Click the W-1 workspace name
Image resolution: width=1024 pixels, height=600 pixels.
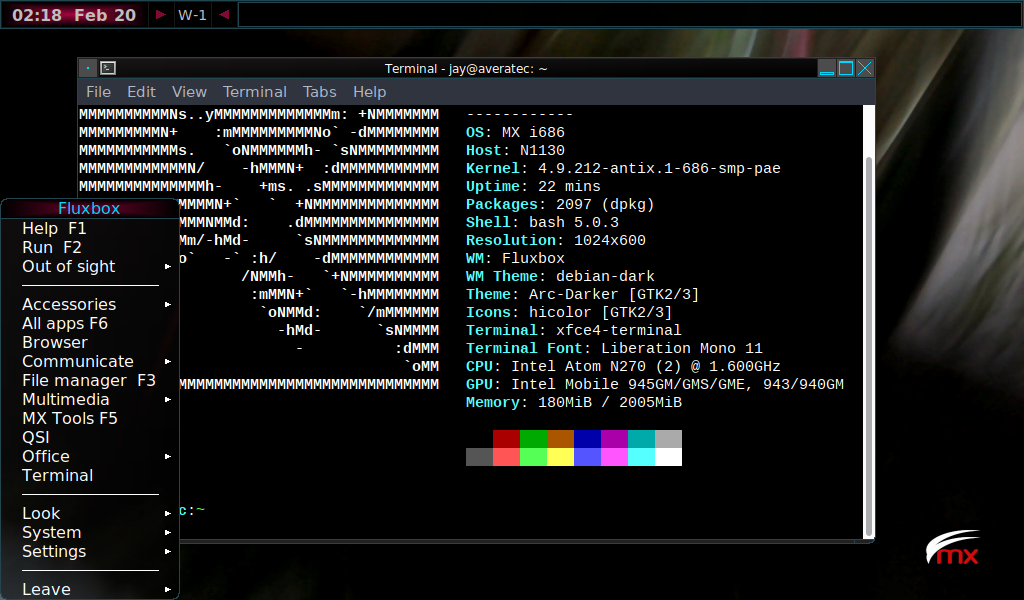[x=193, y=15]
